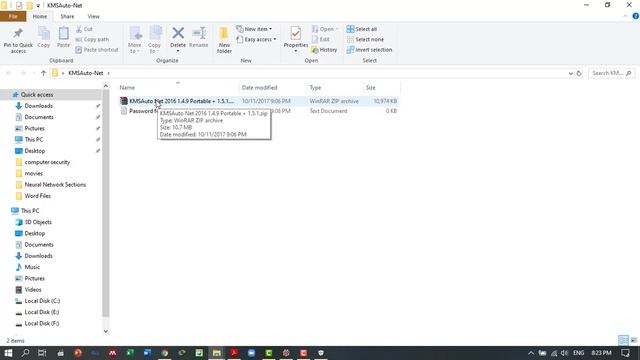The image size is (640, 360).
Task: Show hidden tray icons chevron
Action: tap(531, 353)
